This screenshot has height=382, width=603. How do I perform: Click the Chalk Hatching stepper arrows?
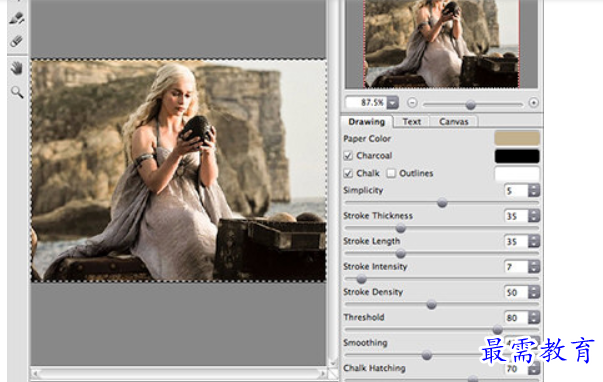pos(534,369)
